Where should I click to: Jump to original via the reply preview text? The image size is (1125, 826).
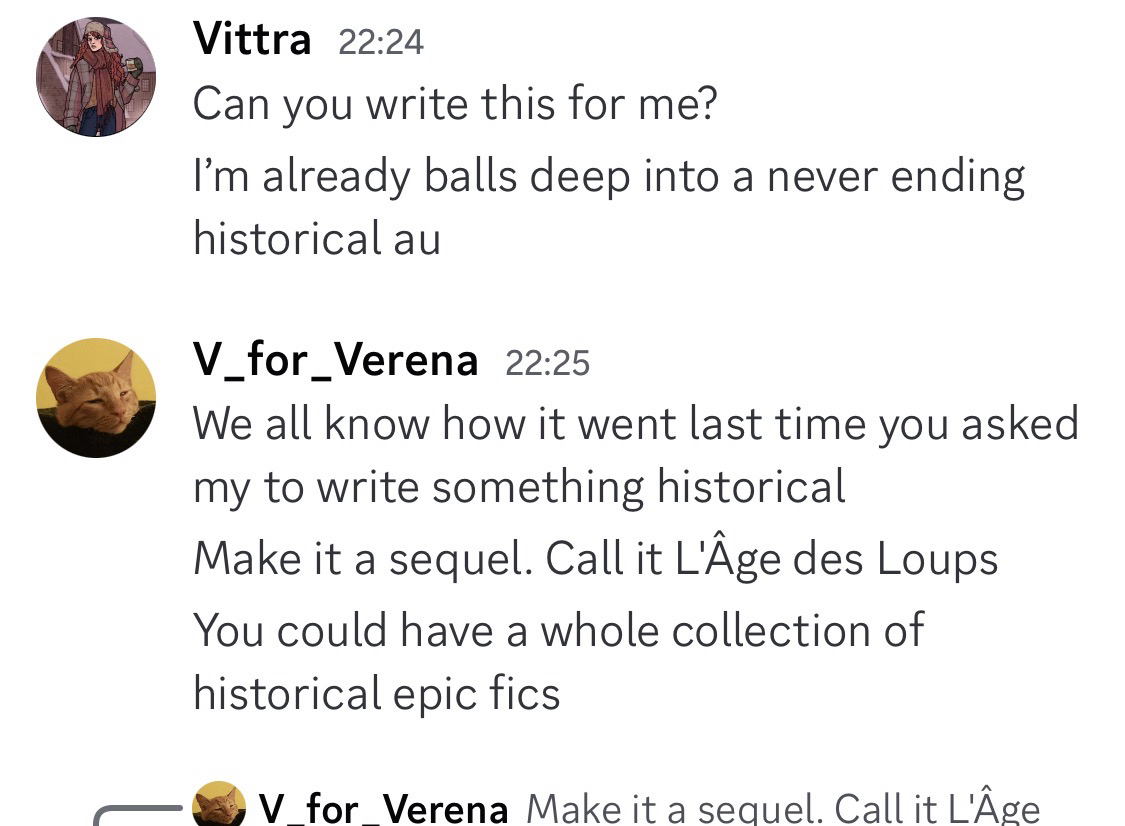pyautogui.click(x=782, y=808)
